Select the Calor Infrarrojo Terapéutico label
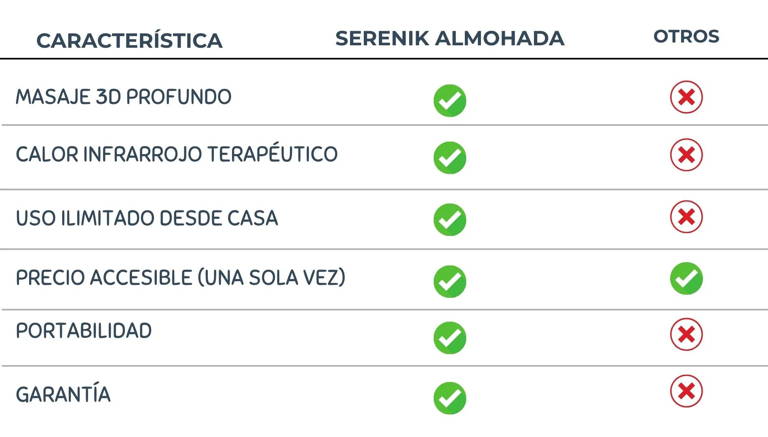Image resolution: width=768 pixels, height=437 pixels. [176, 155]
